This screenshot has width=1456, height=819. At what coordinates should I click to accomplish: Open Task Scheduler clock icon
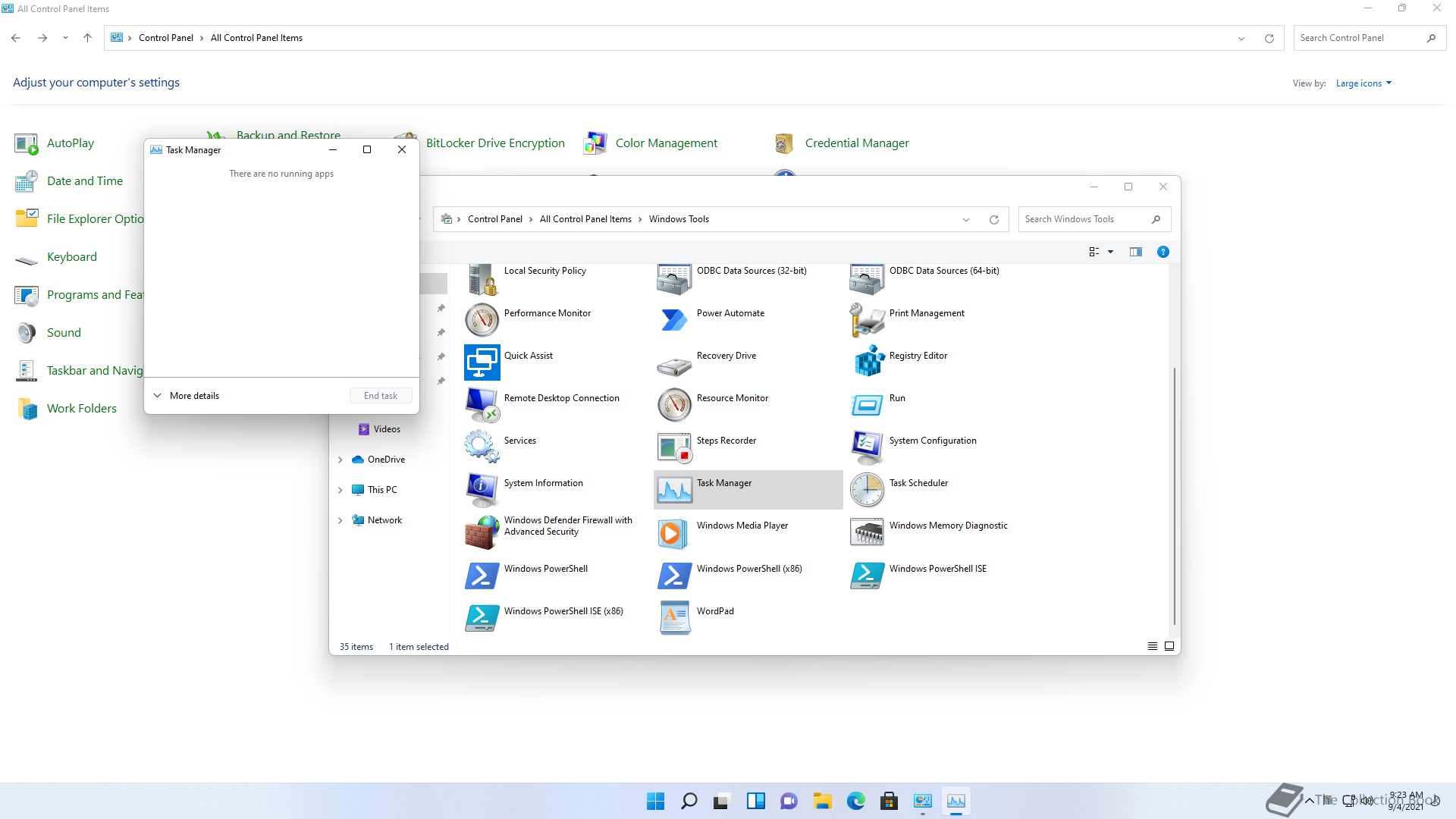click(867, 490)
